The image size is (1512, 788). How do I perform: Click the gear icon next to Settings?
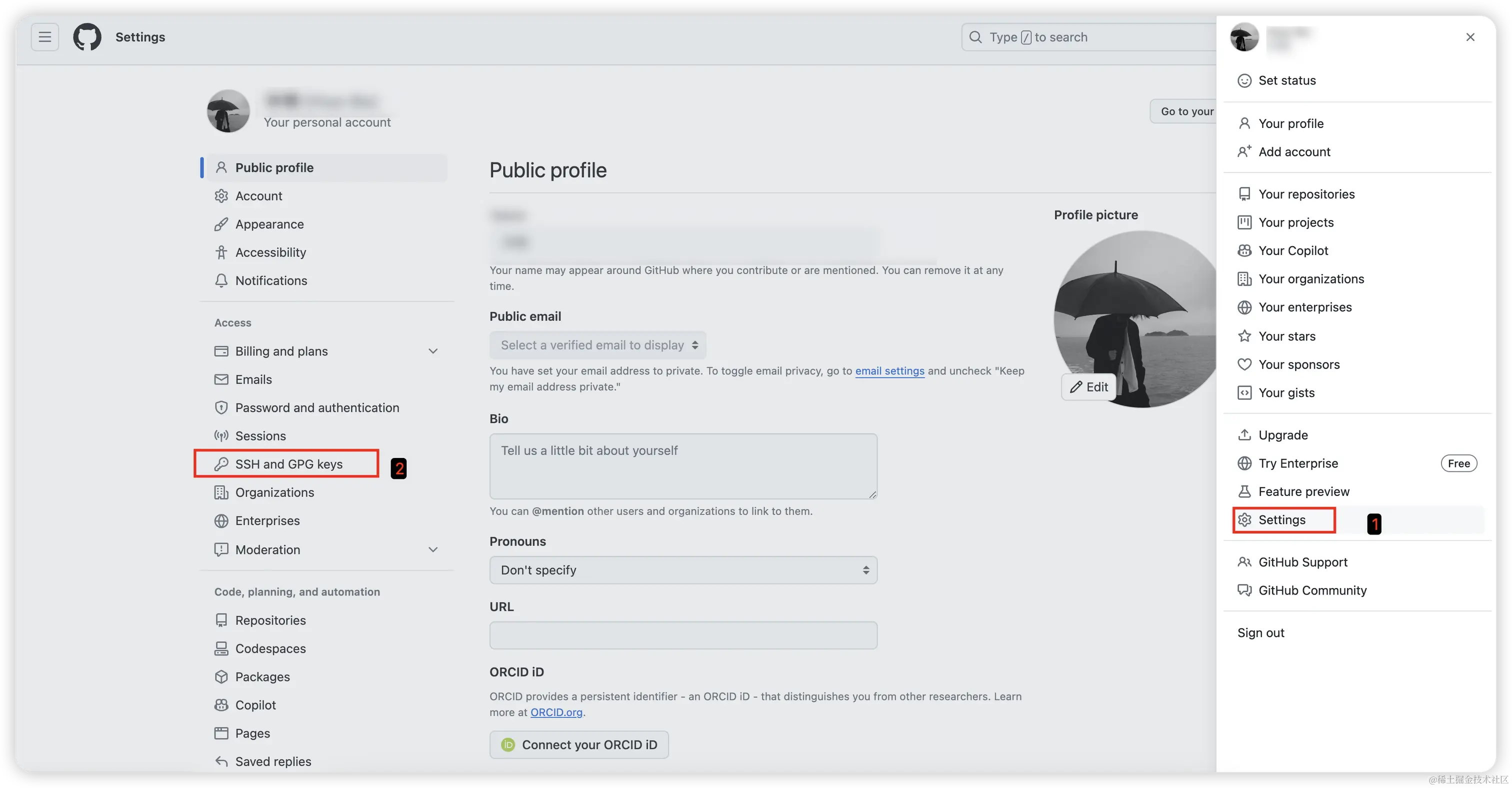coord(1244,520)
